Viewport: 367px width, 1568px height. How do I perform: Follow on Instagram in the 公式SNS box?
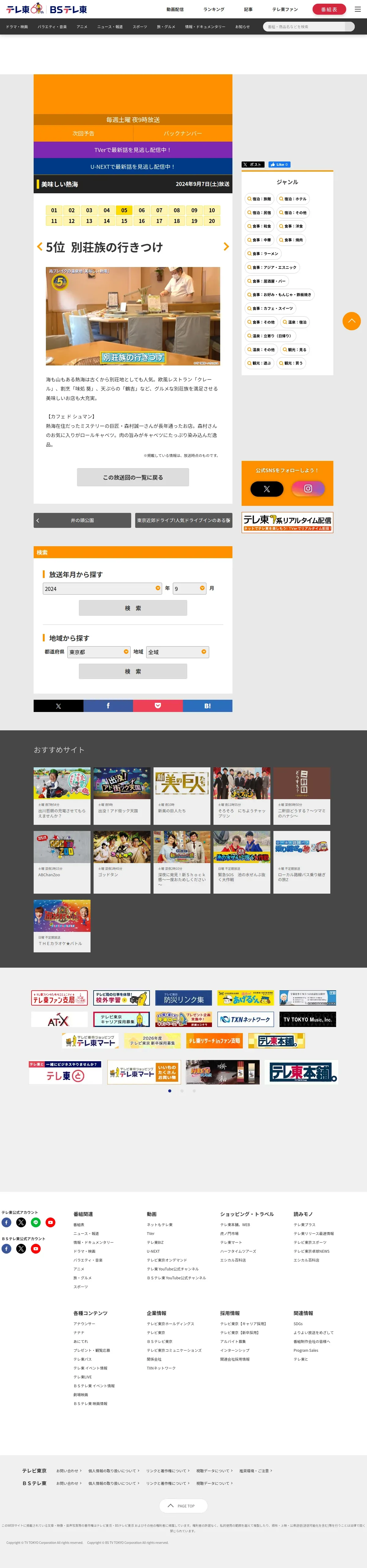pos(308,488)
